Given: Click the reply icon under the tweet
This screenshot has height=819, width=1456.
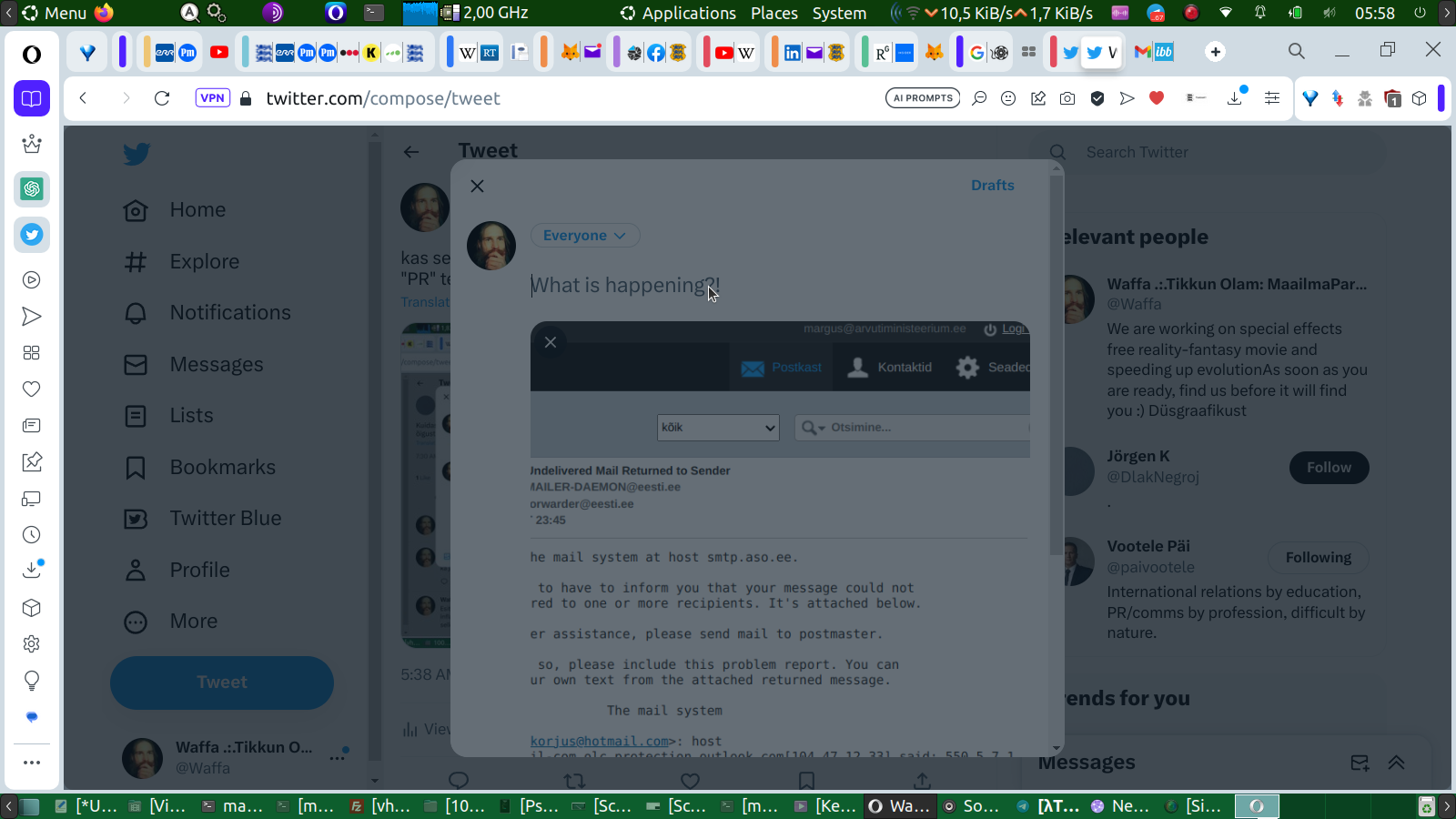Looking at the screenshot, I should (x=459, y=781).
